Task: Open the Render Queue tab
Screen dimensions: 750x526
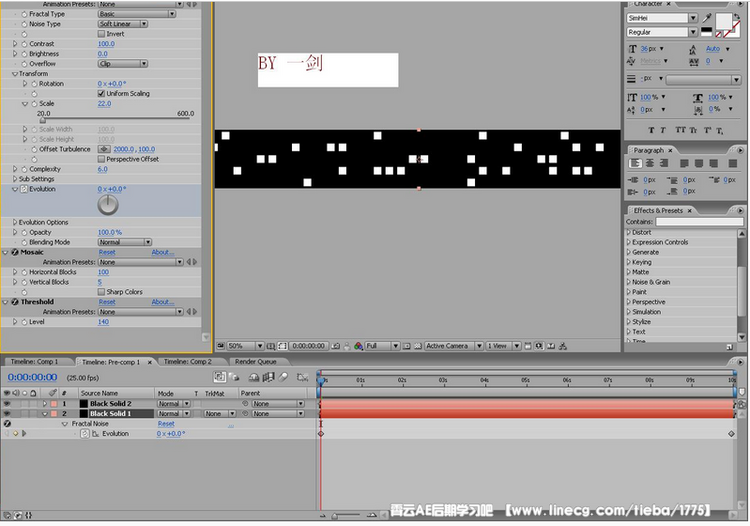Action: pyautogui.click(x=255, y=362)
